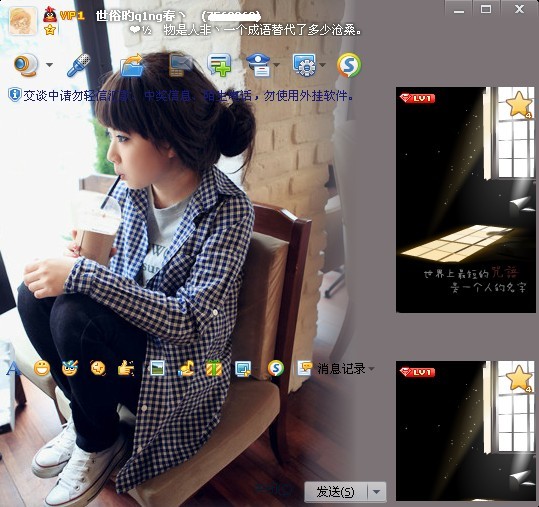Viewport: 539px width, 507px height.
Task: Click the lower QQ show image thumbnail
Action: tap(465, 431)
